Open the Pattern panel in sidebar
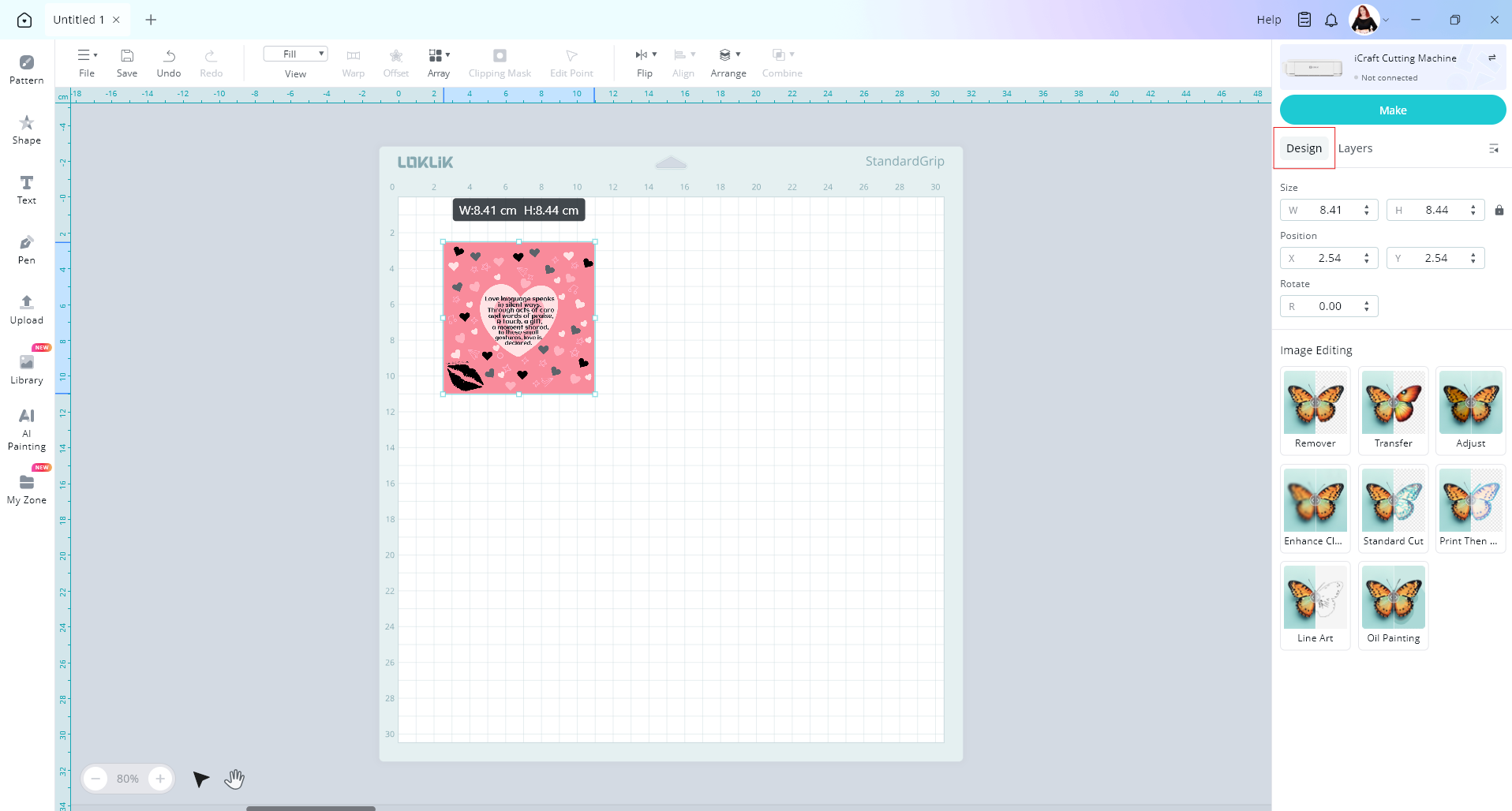 pos(27,69)
